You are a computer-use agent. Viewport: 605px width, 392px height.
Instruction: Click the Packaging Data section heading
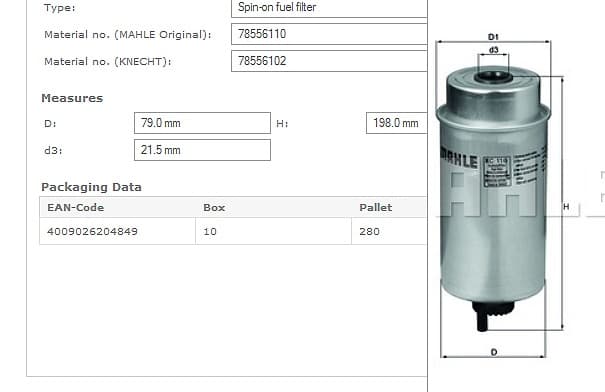(x=91, y=187)
